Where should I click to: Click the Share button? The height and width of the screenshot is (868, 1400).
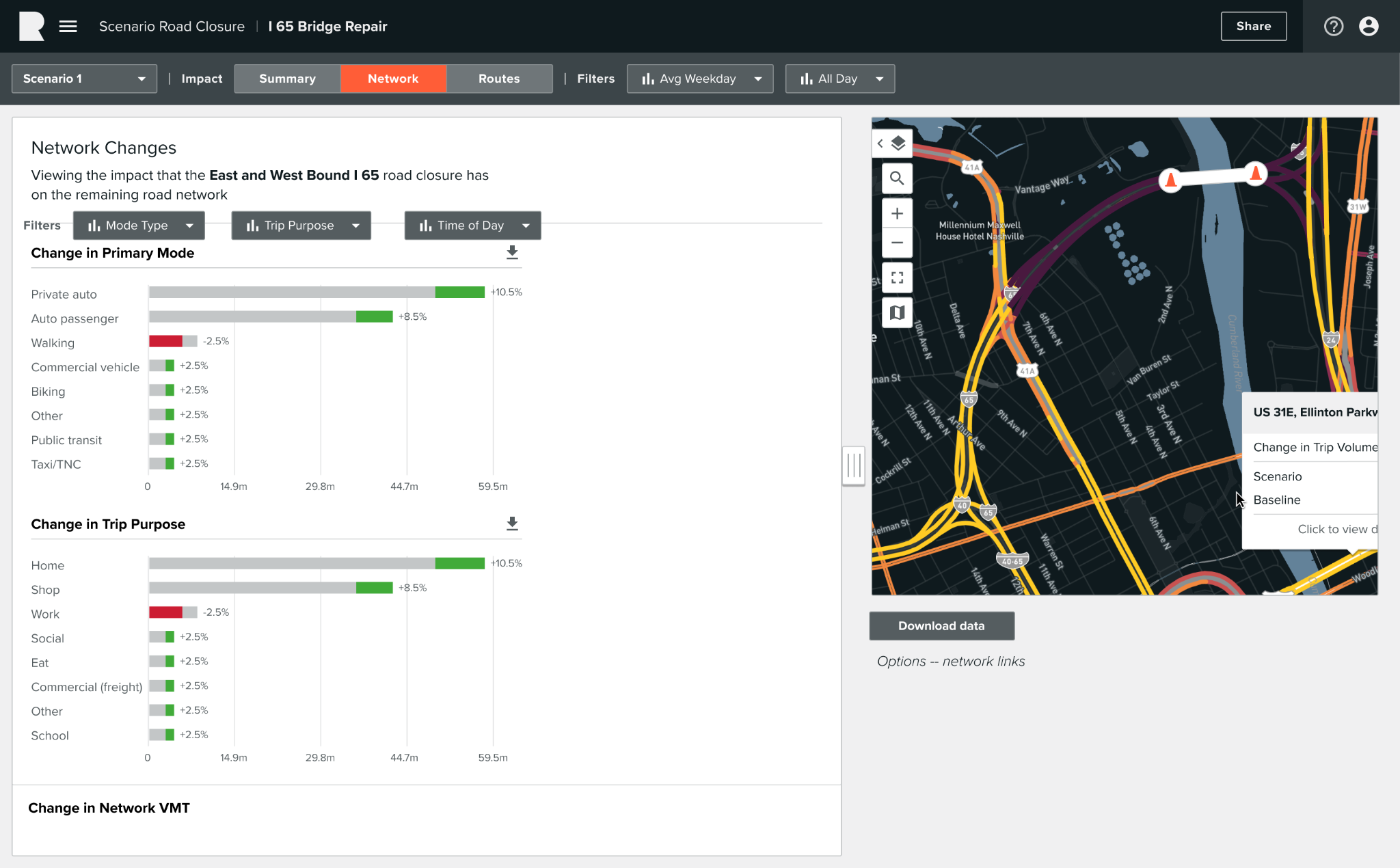[1253, 26]
